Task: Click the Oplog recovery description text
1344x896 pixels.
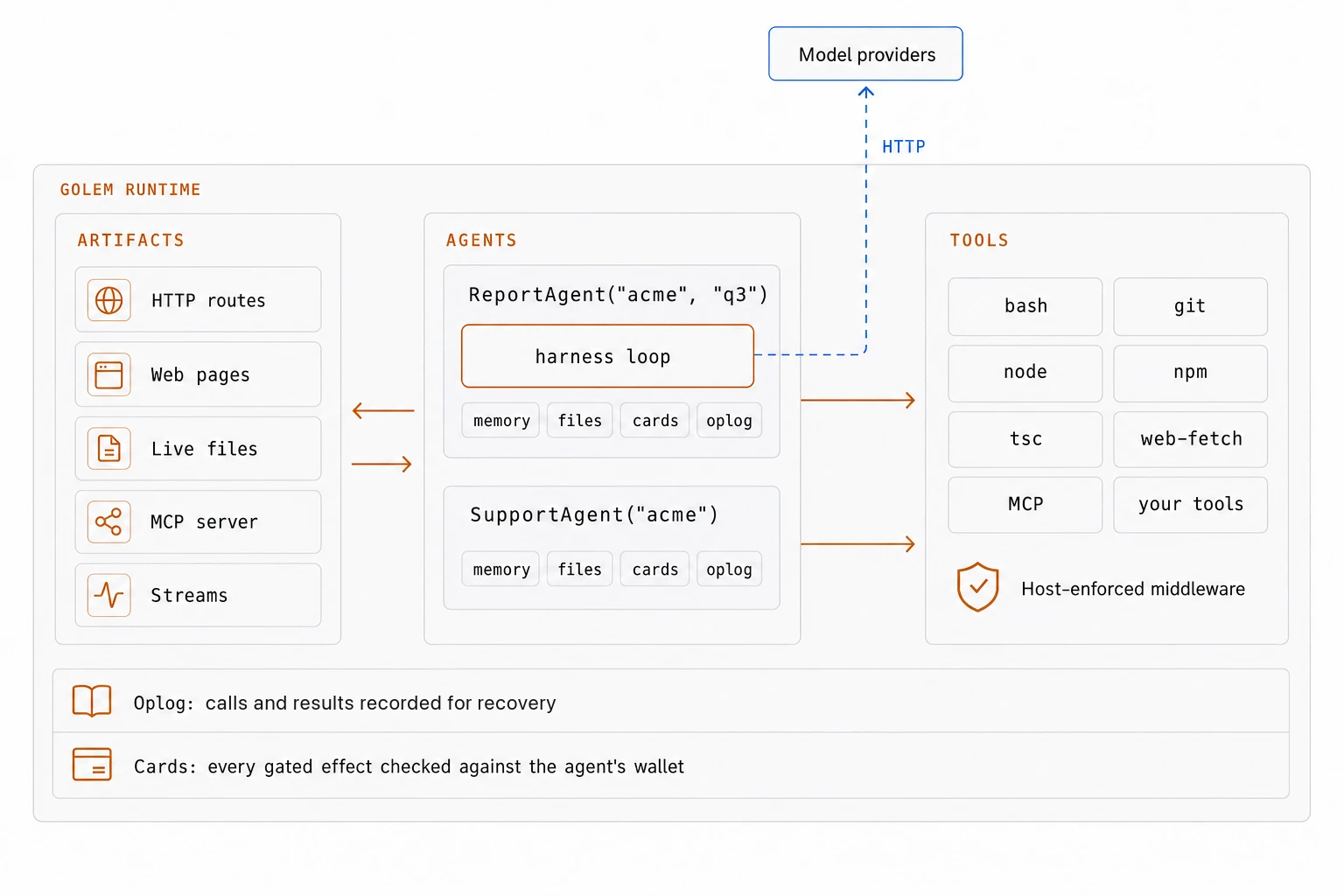Action: [x=345, y=703]
